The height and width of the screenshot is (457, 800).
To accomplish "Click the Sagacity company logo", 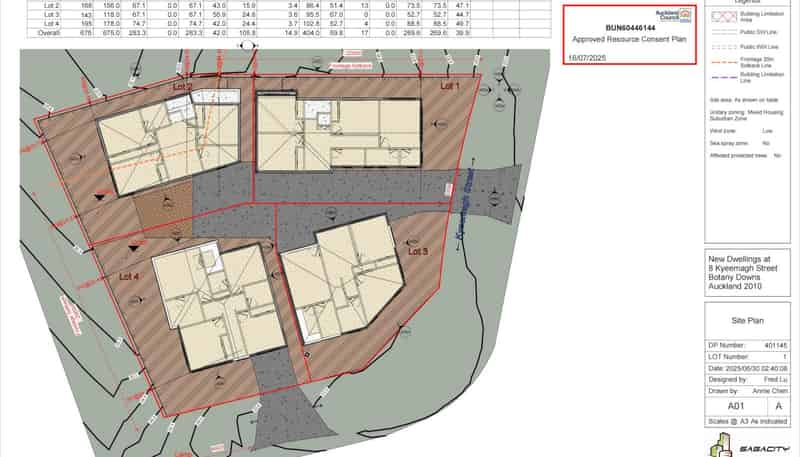I will point(749,446).
